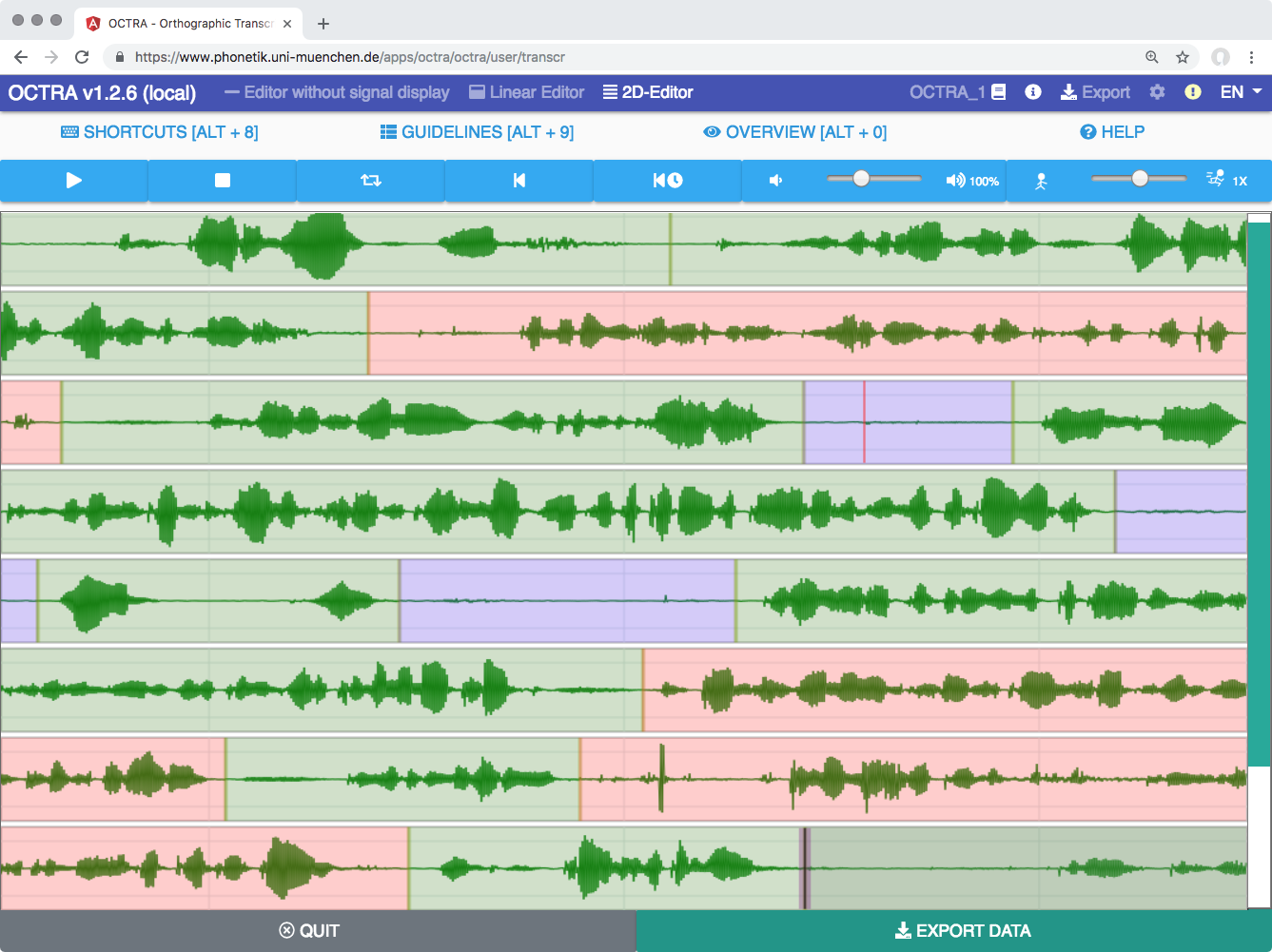Click the browser address bar URL
The width and height of the screenshot is (1272, 952).
point(350,57)
